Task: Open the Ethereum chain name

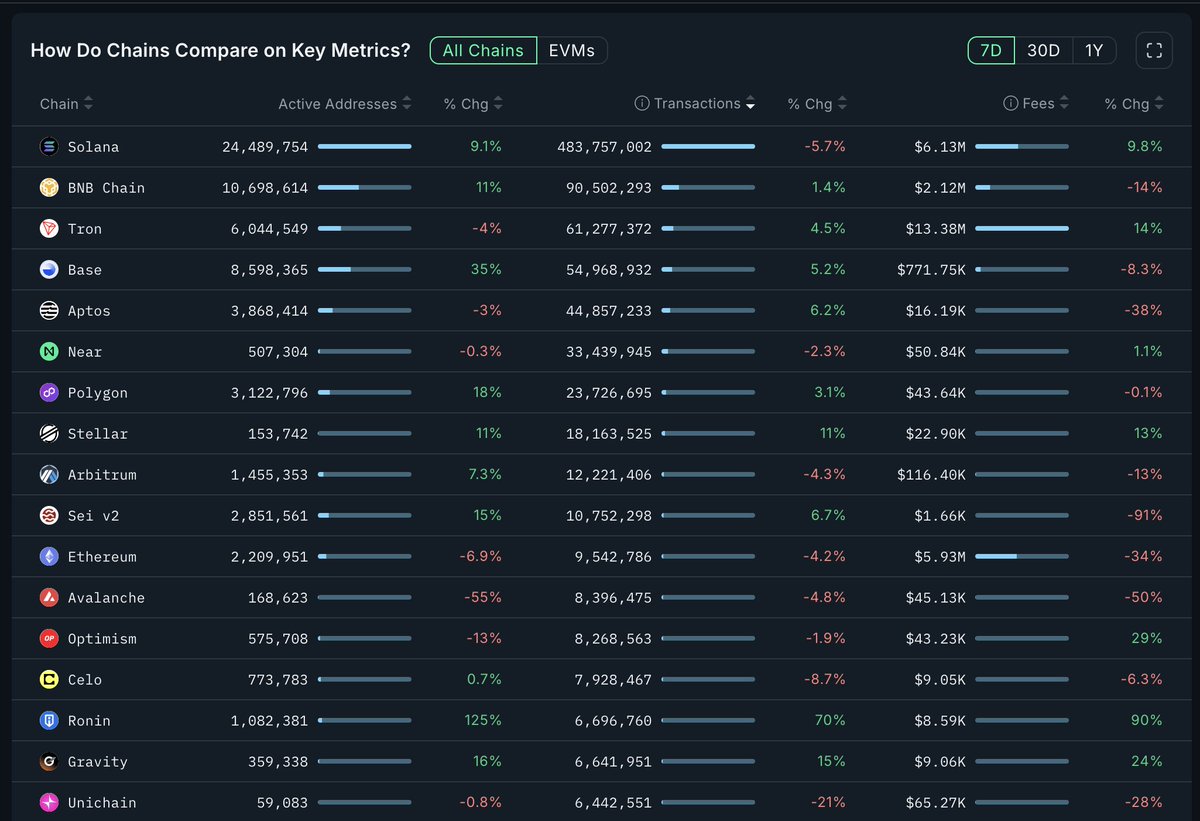Action: [x=102, y=557]
